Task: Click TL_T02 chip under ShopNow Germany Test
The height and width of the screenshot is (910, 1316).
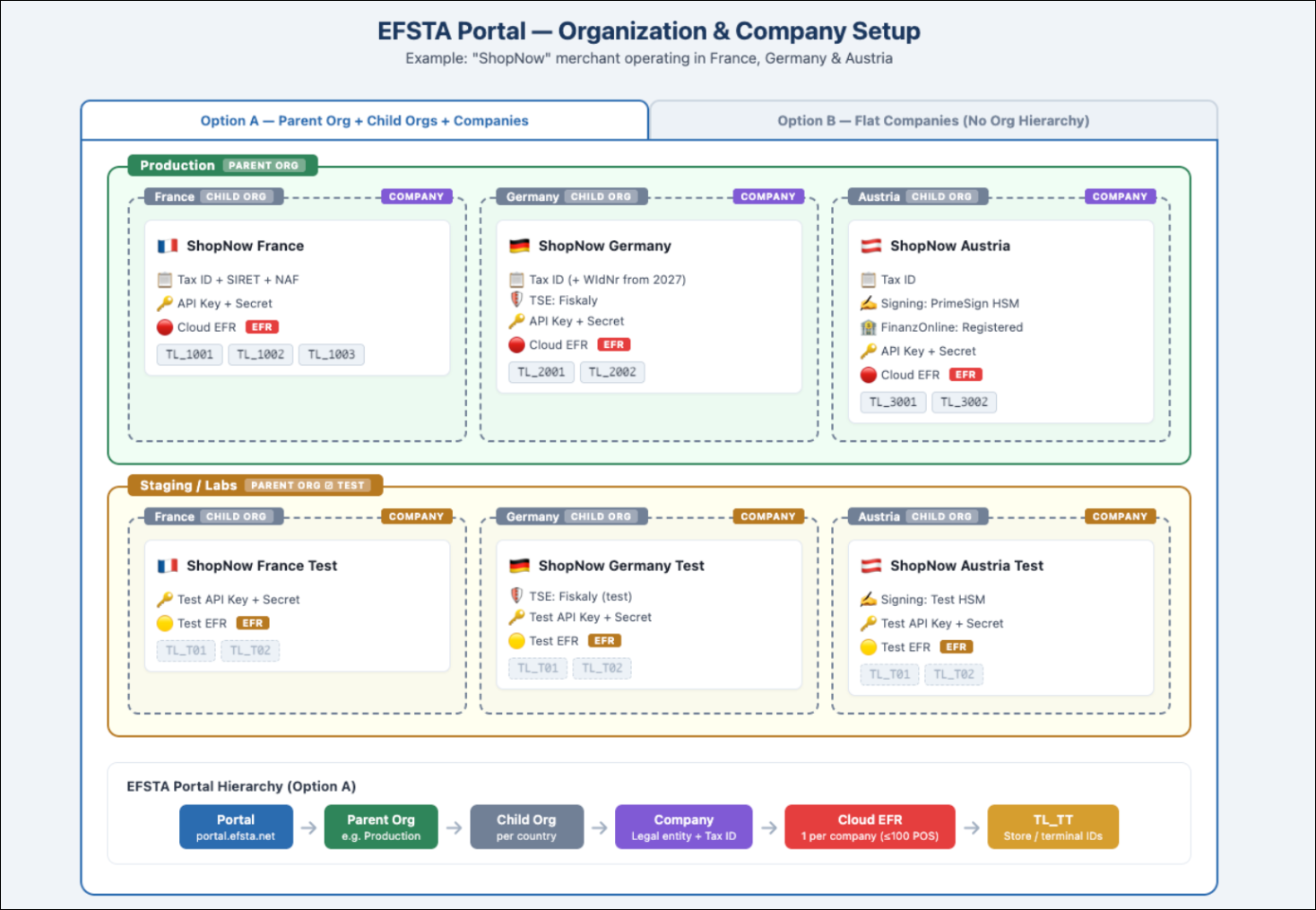Action: click(x=602, y=668)
